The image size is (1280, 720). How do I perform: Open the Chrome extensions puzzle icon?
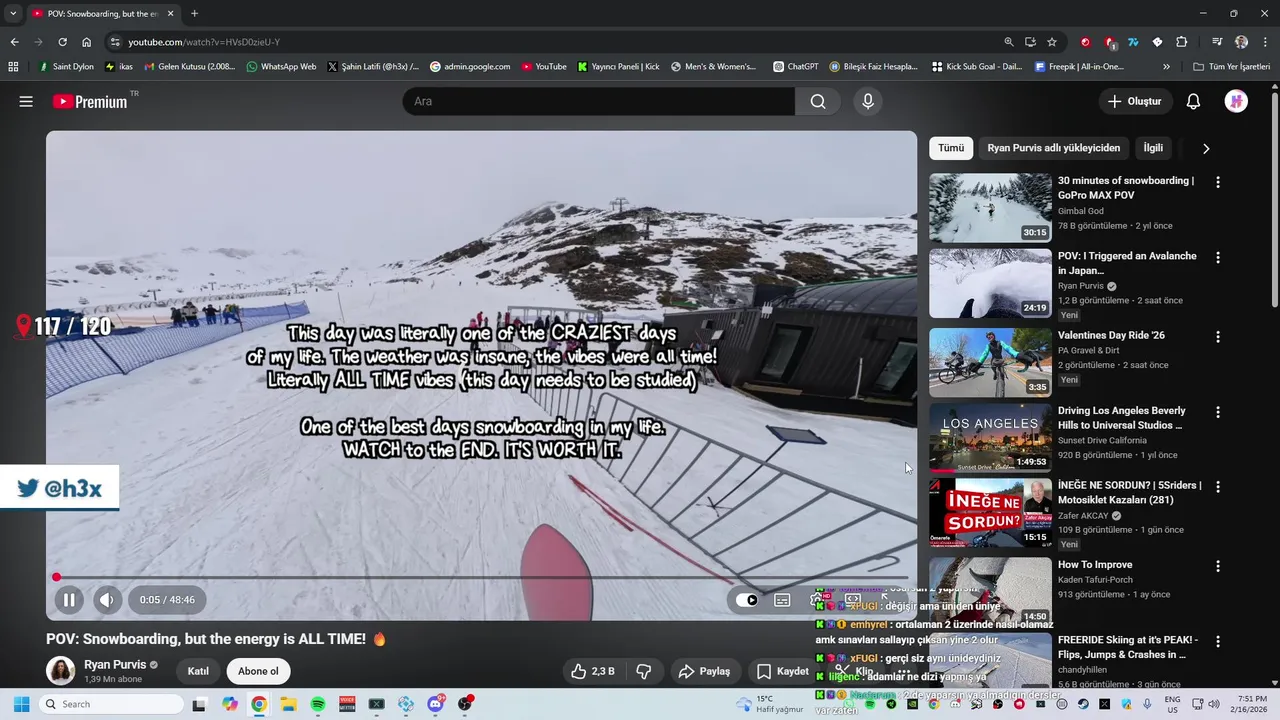tap(1181, 42)
